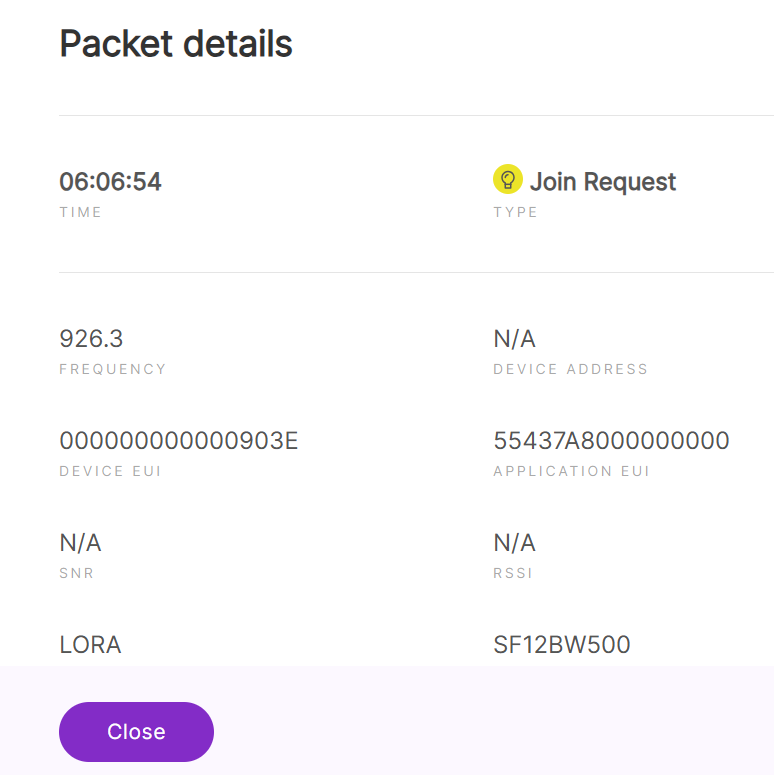
Task: Click the SF12BW500 data rate value
Action: click(x=562, y=645)
